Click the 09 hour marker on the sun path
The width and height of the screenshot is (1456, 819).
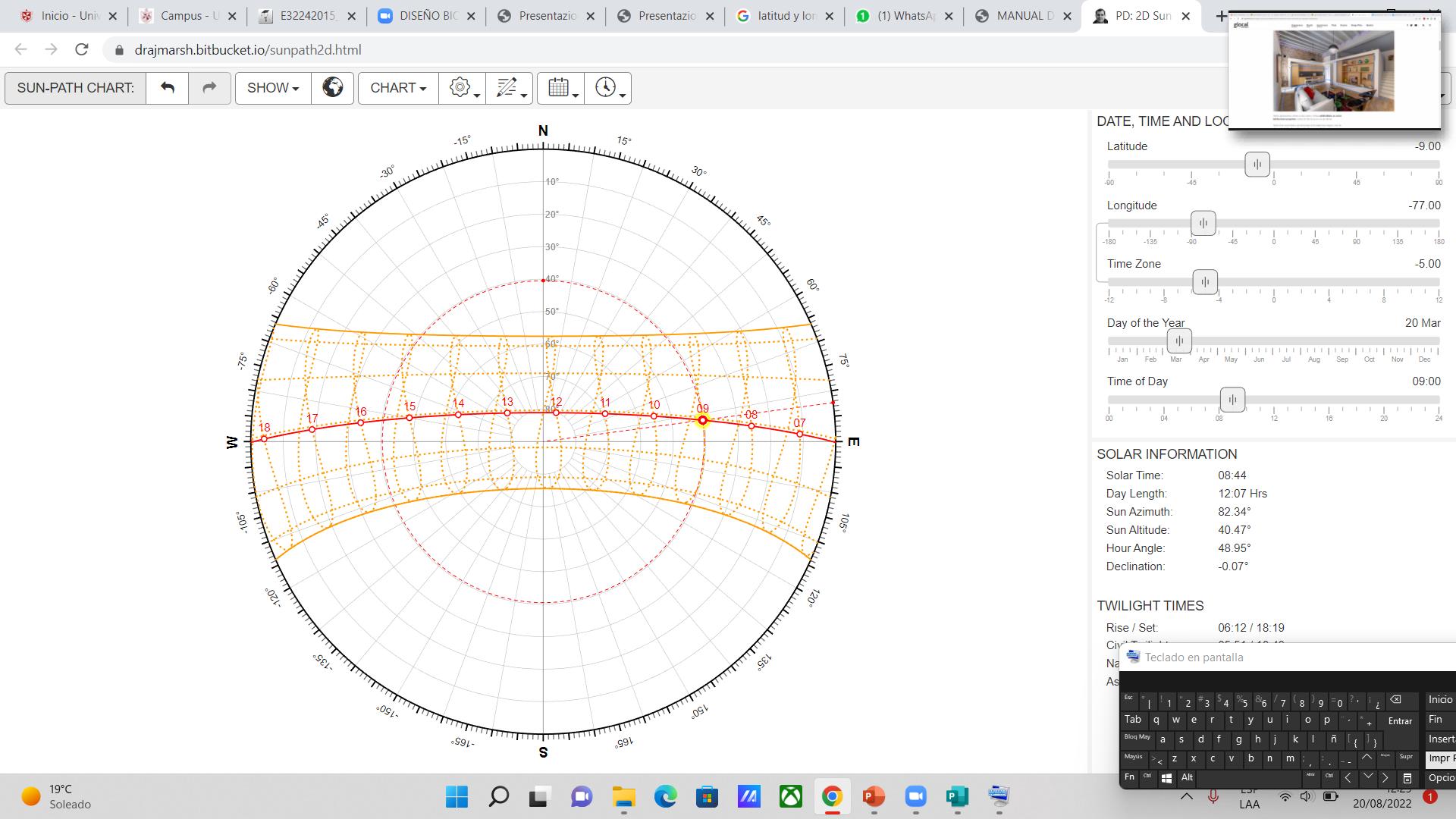(702, 420)
